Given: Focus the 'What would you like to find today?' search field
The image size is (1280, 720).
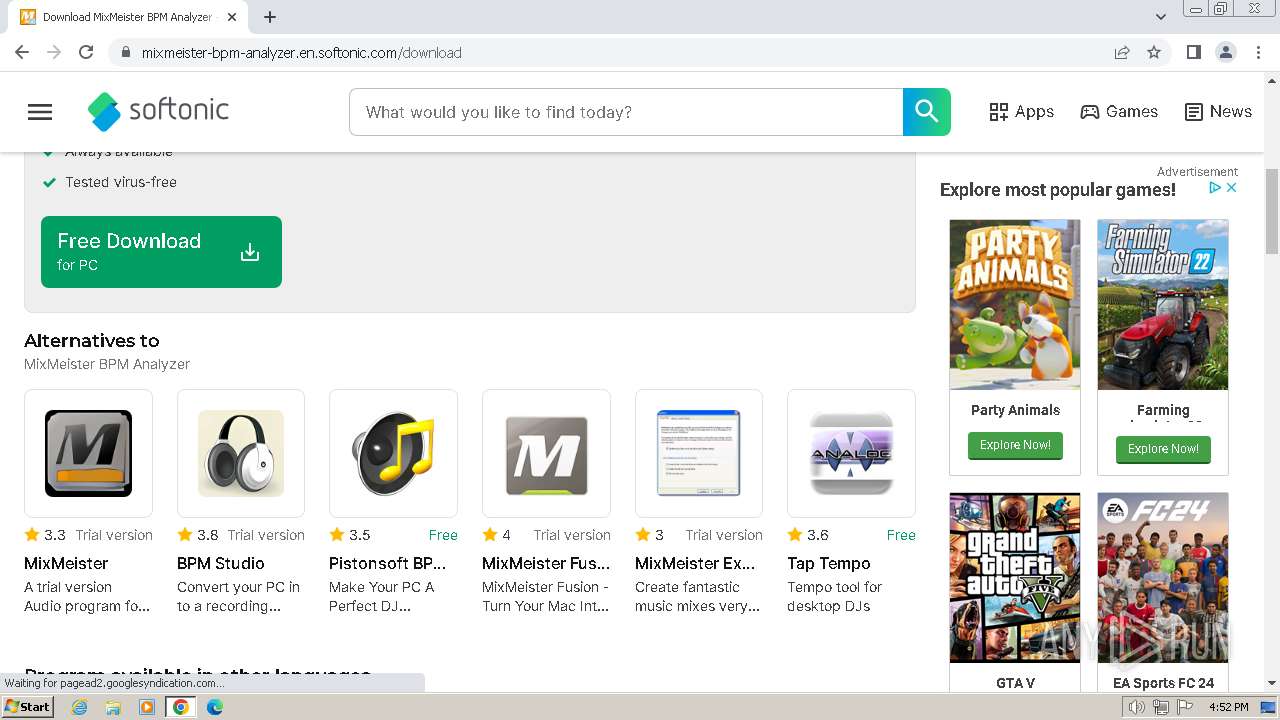Looking at the screenshot, I should tap(626, 112).
